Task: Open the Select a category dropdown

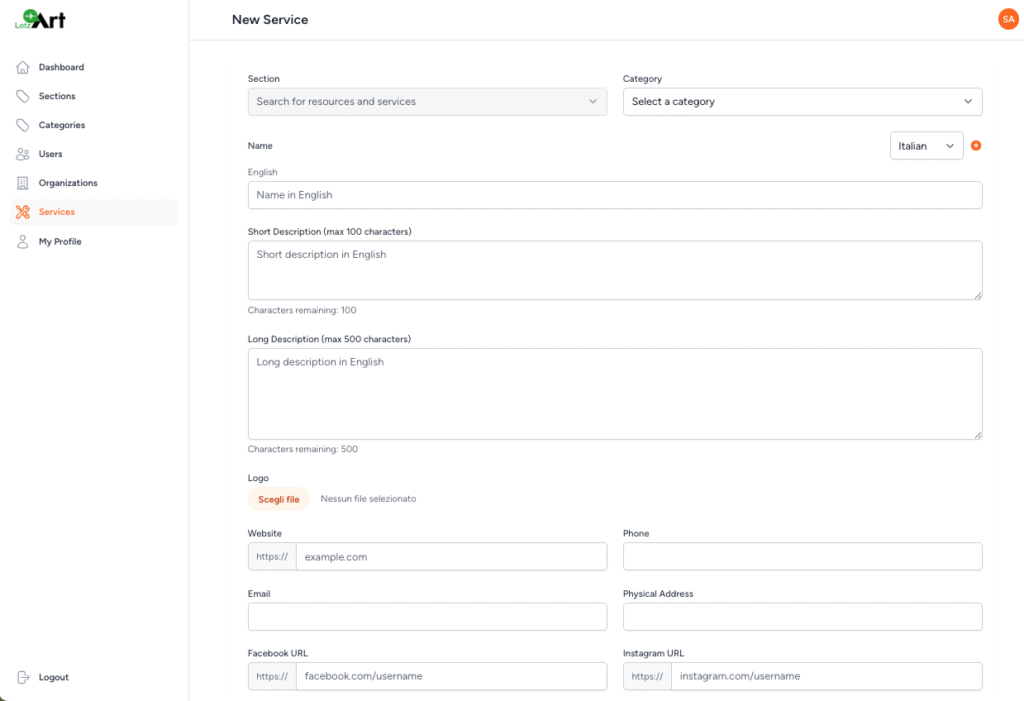Action: click(x=802, y=102)
